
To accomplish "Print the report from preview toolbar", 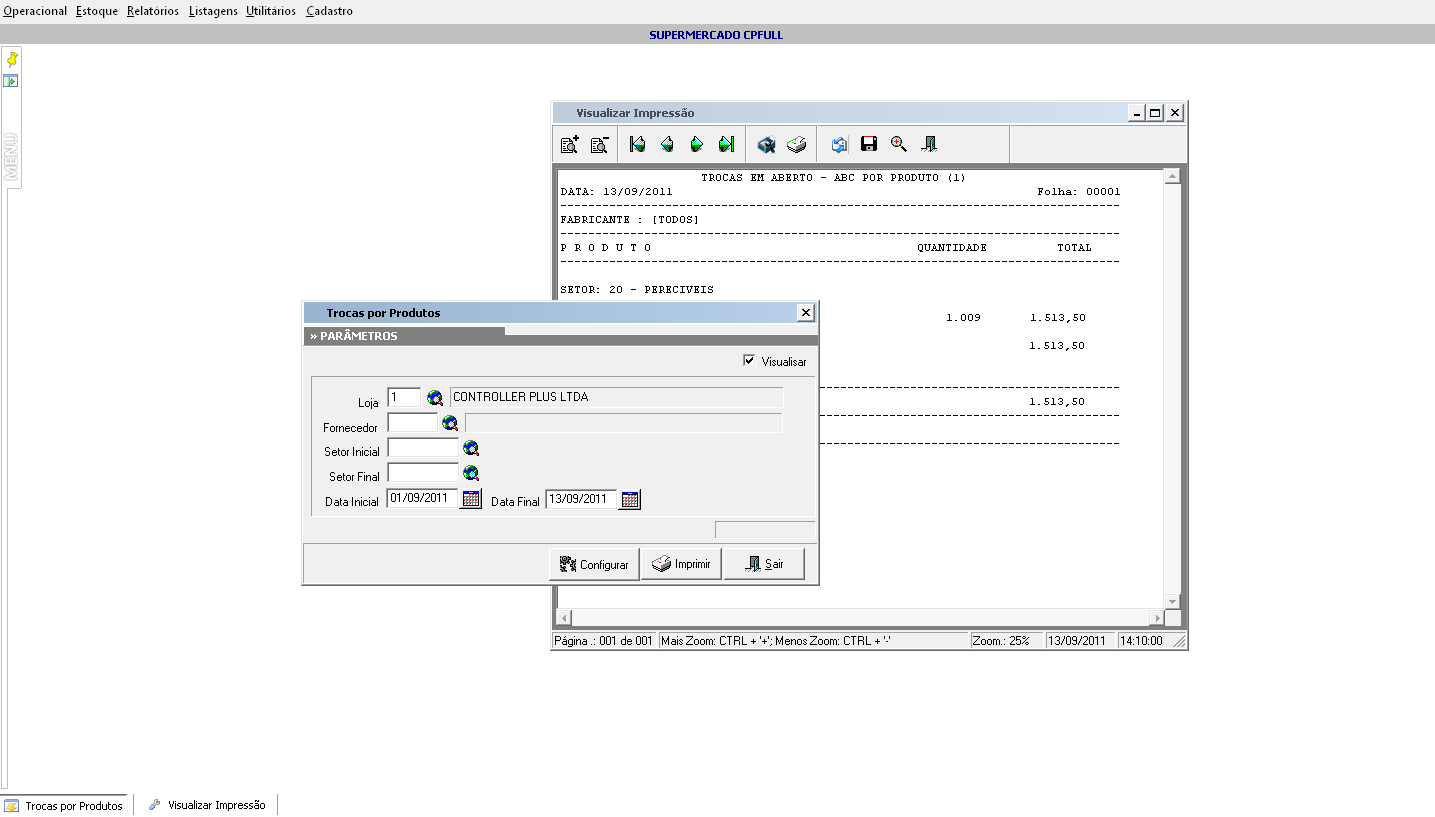I will (x=796, y=145).
